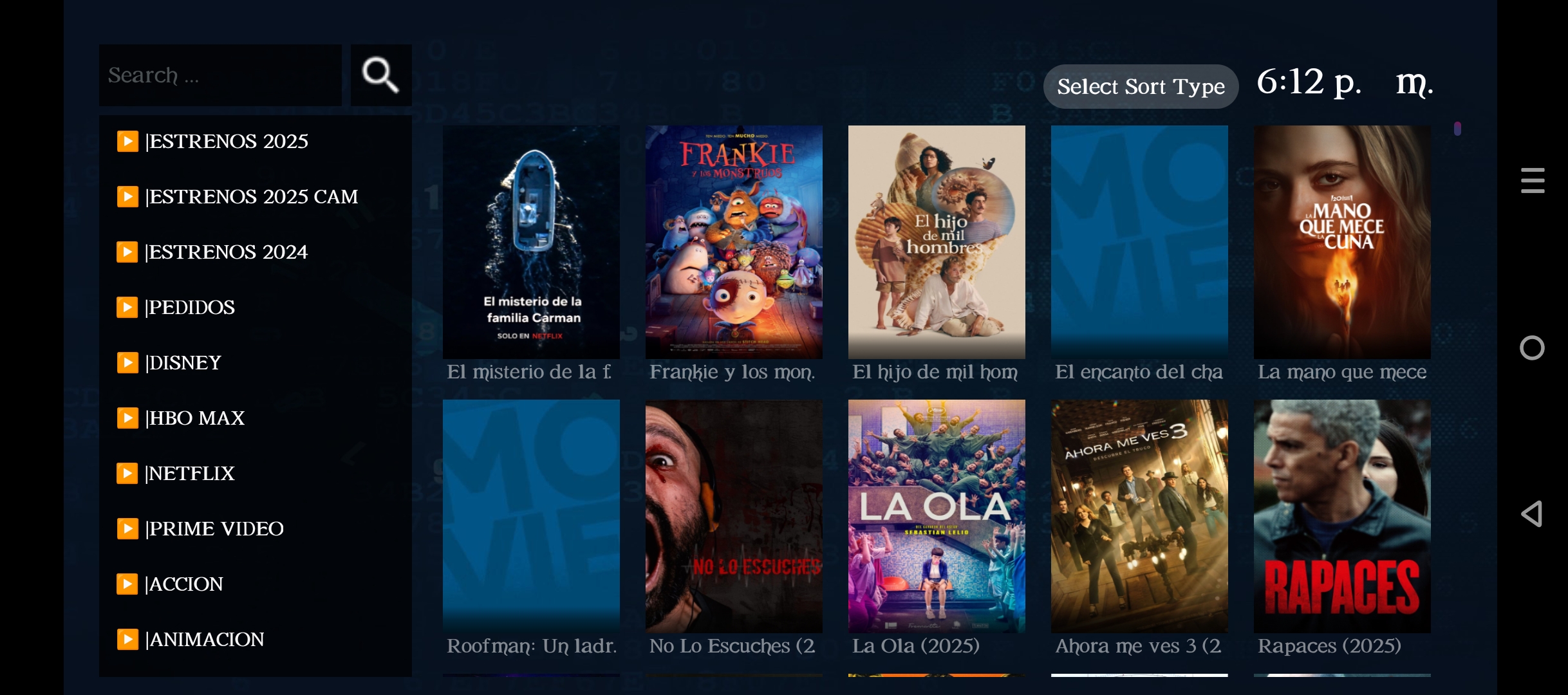Tap the Android home circle icon
Image resolution: width=1568 pixels, height=695 pixels.
[1532, 348]
